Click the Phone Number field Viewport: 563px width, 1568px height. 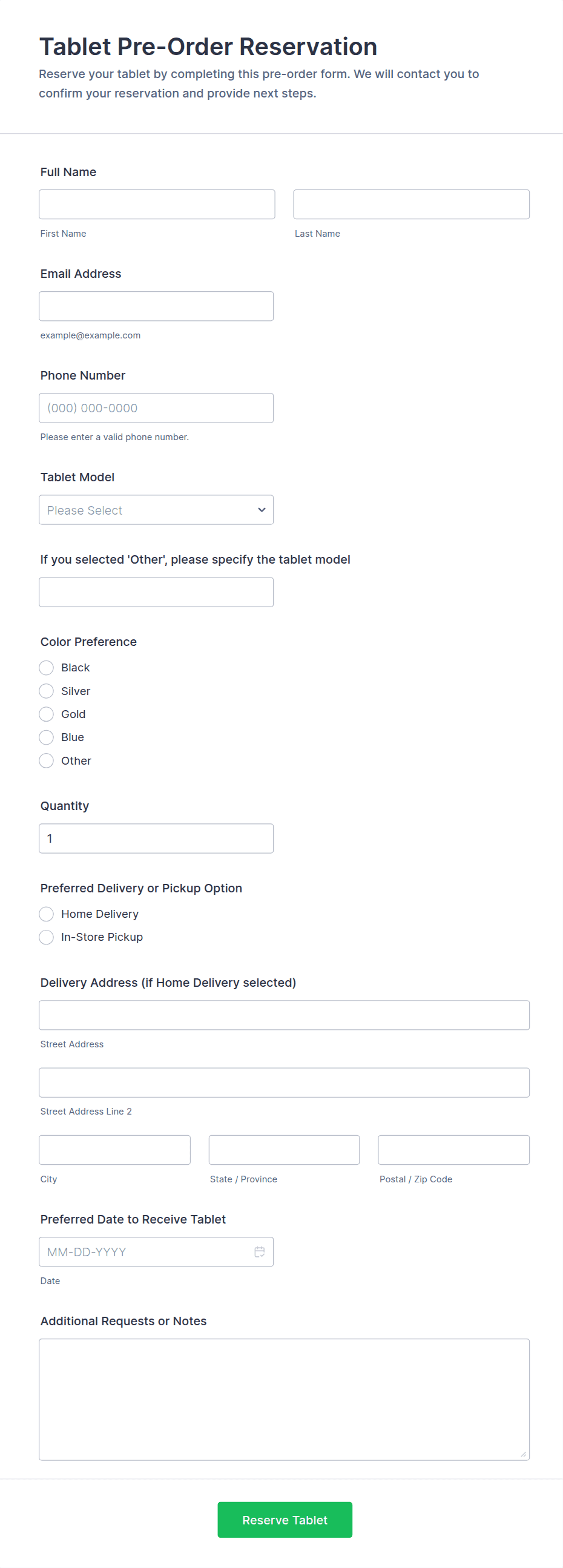[x=156, y=408]
